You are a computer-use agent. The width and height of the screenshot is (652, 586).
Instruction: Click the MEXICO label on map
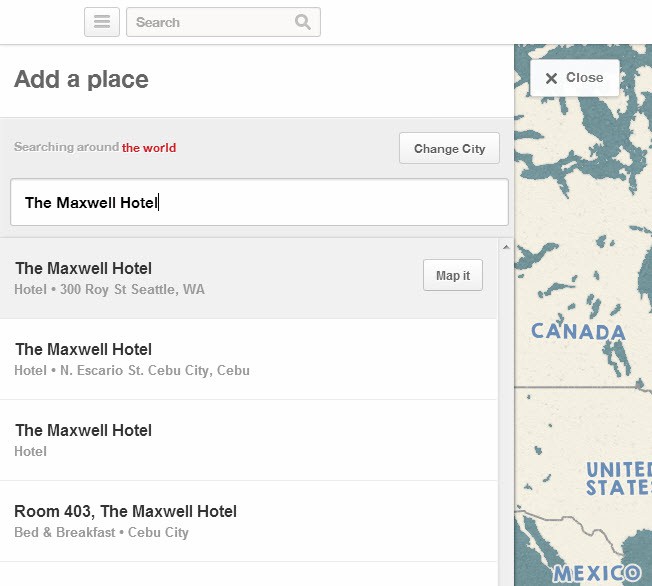pyautogui.click(x=597, y=573)
